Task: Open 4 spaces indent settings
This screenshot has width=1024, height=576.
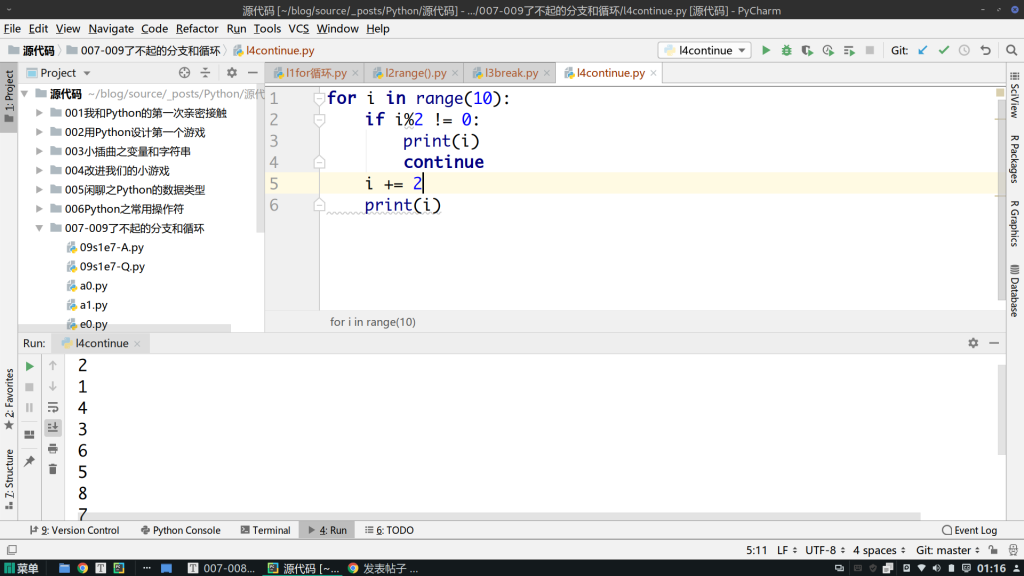Action: click(x=879, y=550)
